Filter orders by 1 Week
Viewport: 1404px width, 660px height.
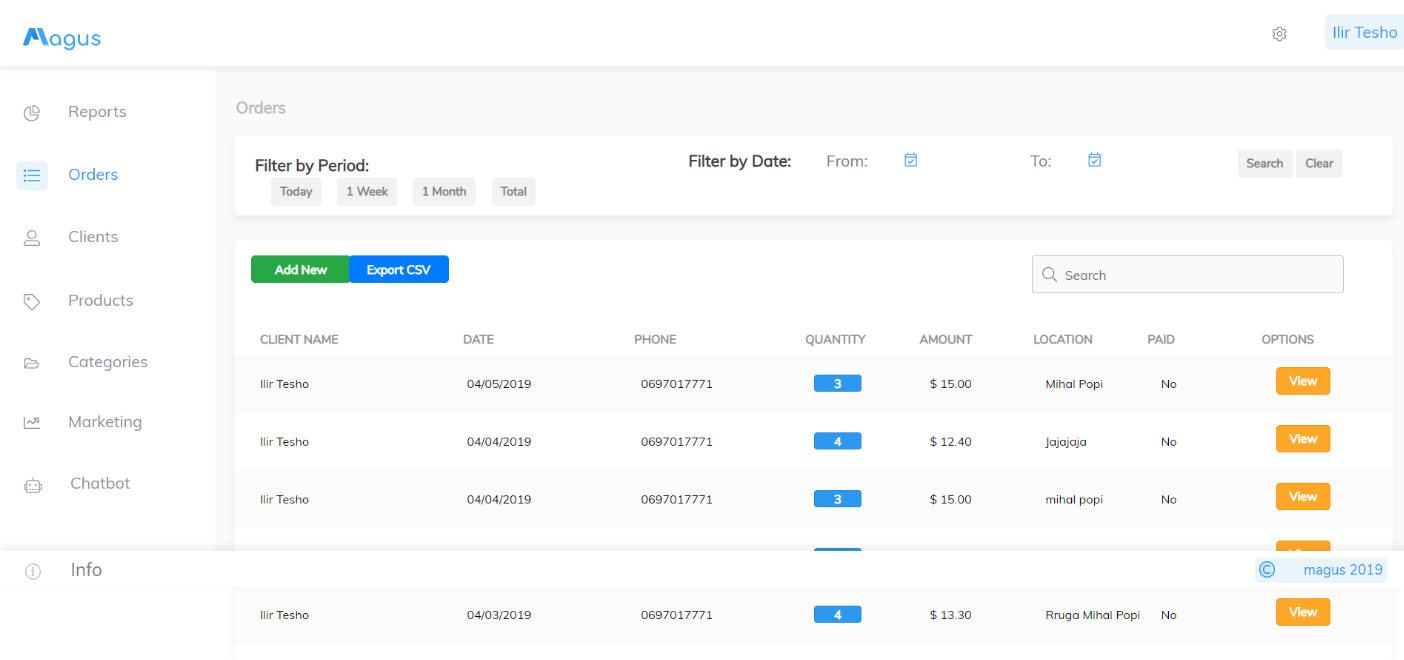pyautogui.click(x=367, y=192)
